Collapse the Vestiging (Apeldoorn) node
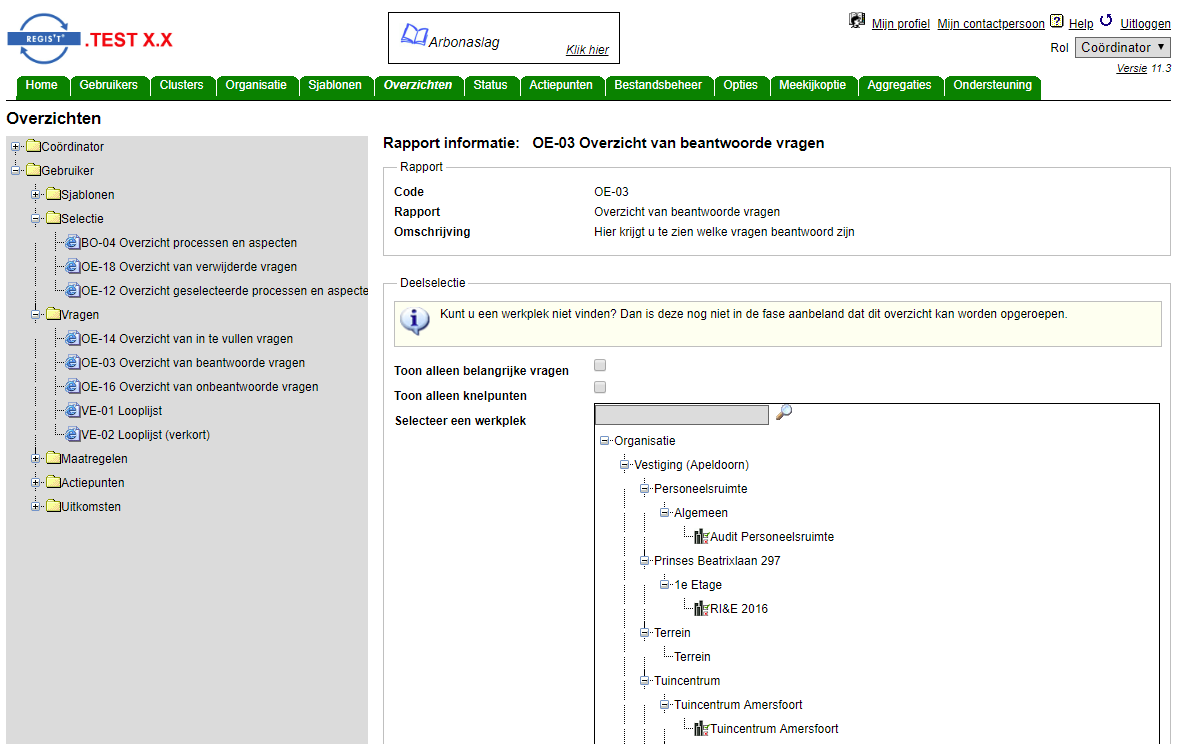This screenshot has width=1182, height=744. click(x=624, y=465)
